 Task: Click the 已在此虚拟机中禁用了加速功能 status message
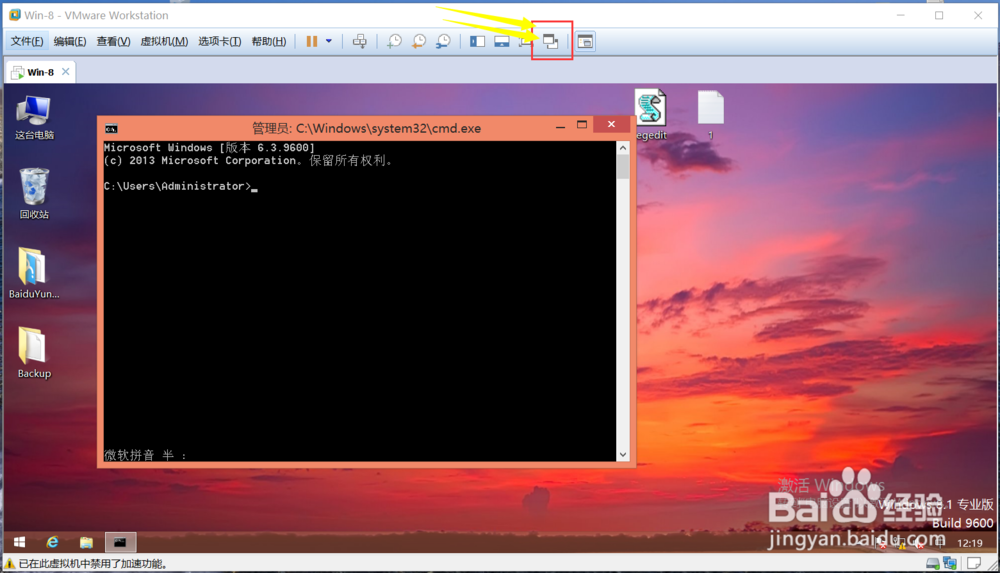coord(93,563)
